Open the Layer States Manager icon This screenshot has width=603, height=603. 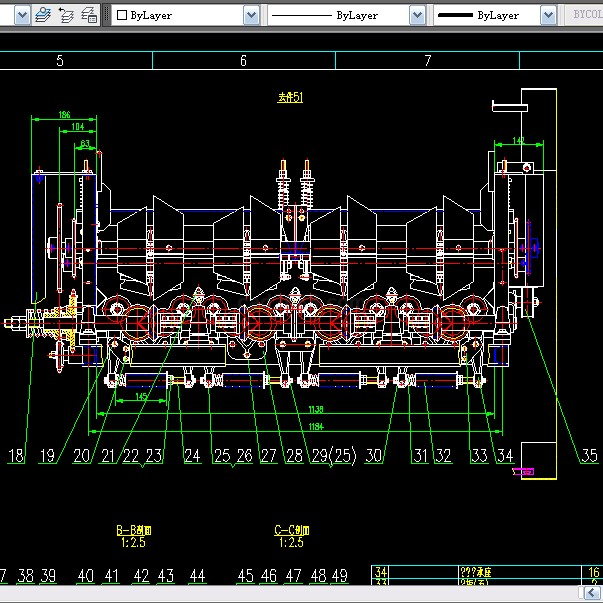[89, 15]
